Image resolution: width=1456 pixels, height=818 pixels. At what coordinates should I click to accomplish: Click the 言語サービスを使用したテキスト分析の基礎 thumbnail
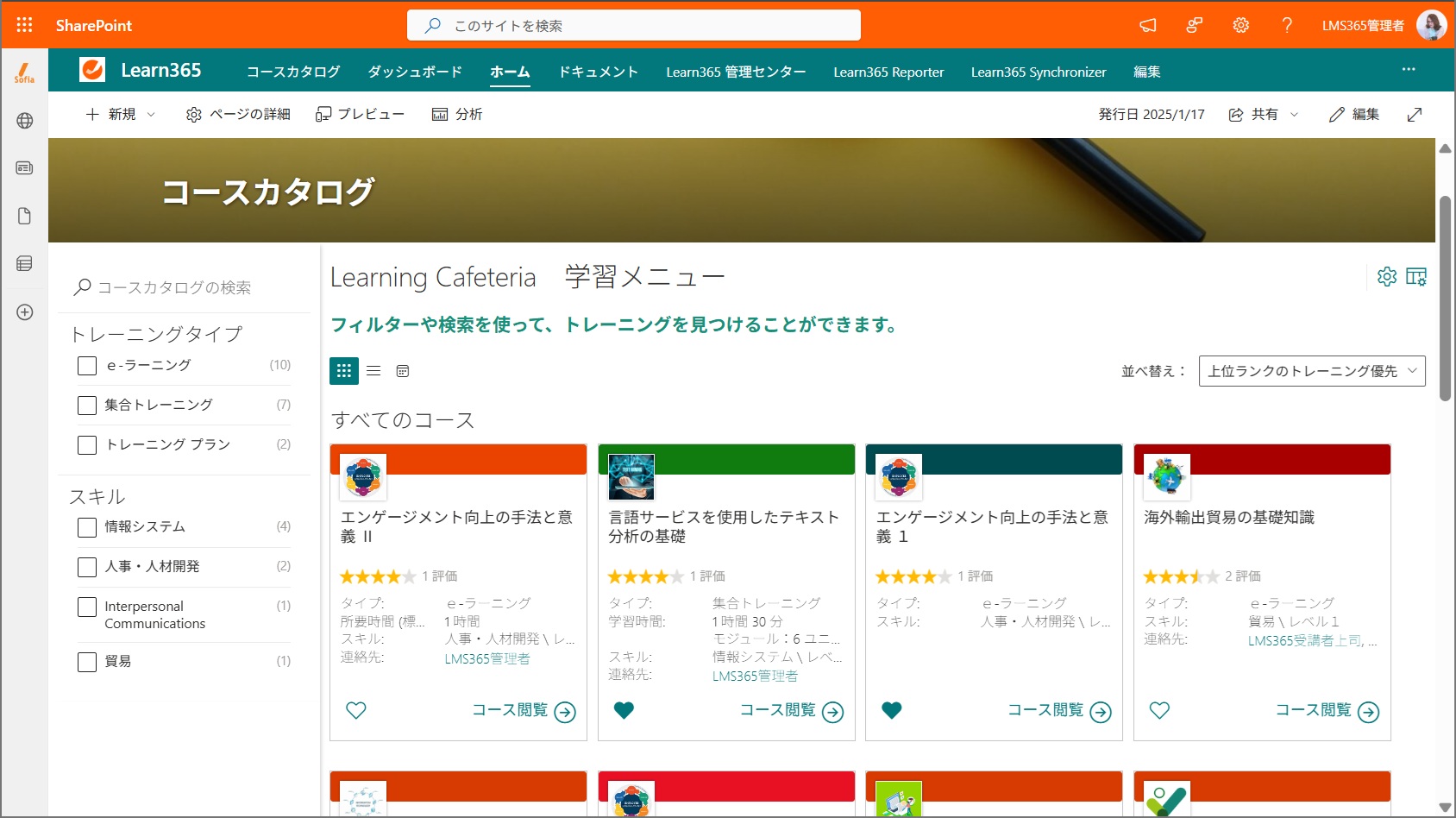coord(631,477)
